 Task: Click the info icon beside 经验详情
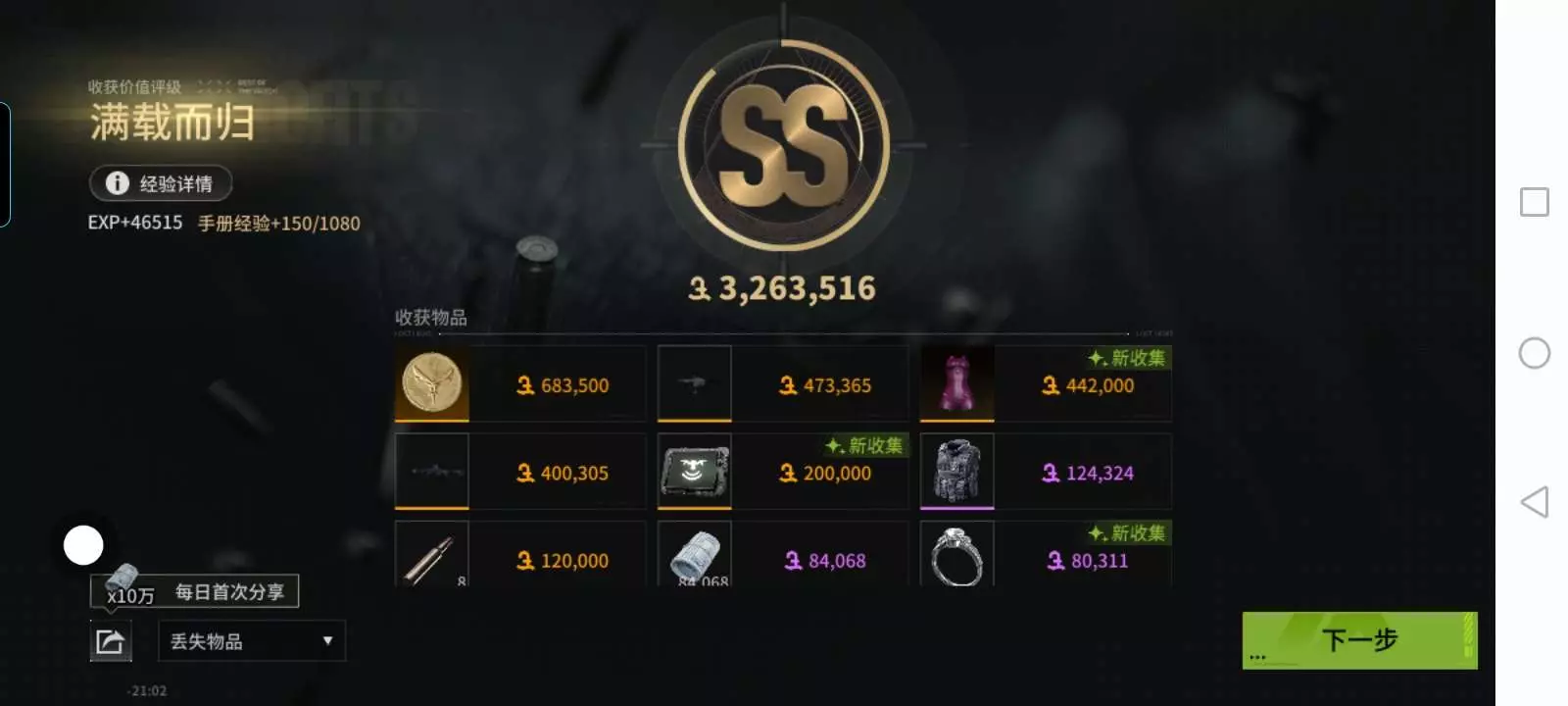coord(117,183)
